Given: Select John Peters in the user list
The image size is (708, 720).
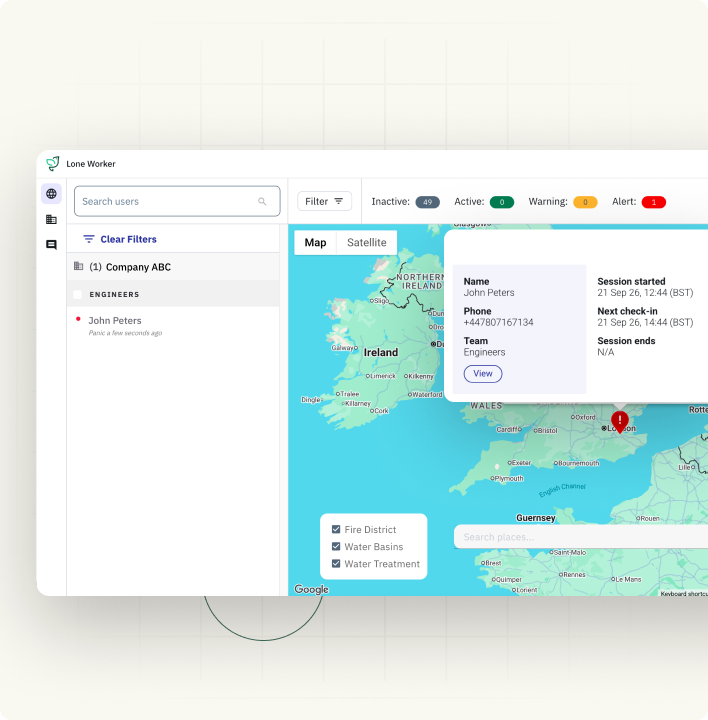Looking at the screenshot, I should pos(115,321).
